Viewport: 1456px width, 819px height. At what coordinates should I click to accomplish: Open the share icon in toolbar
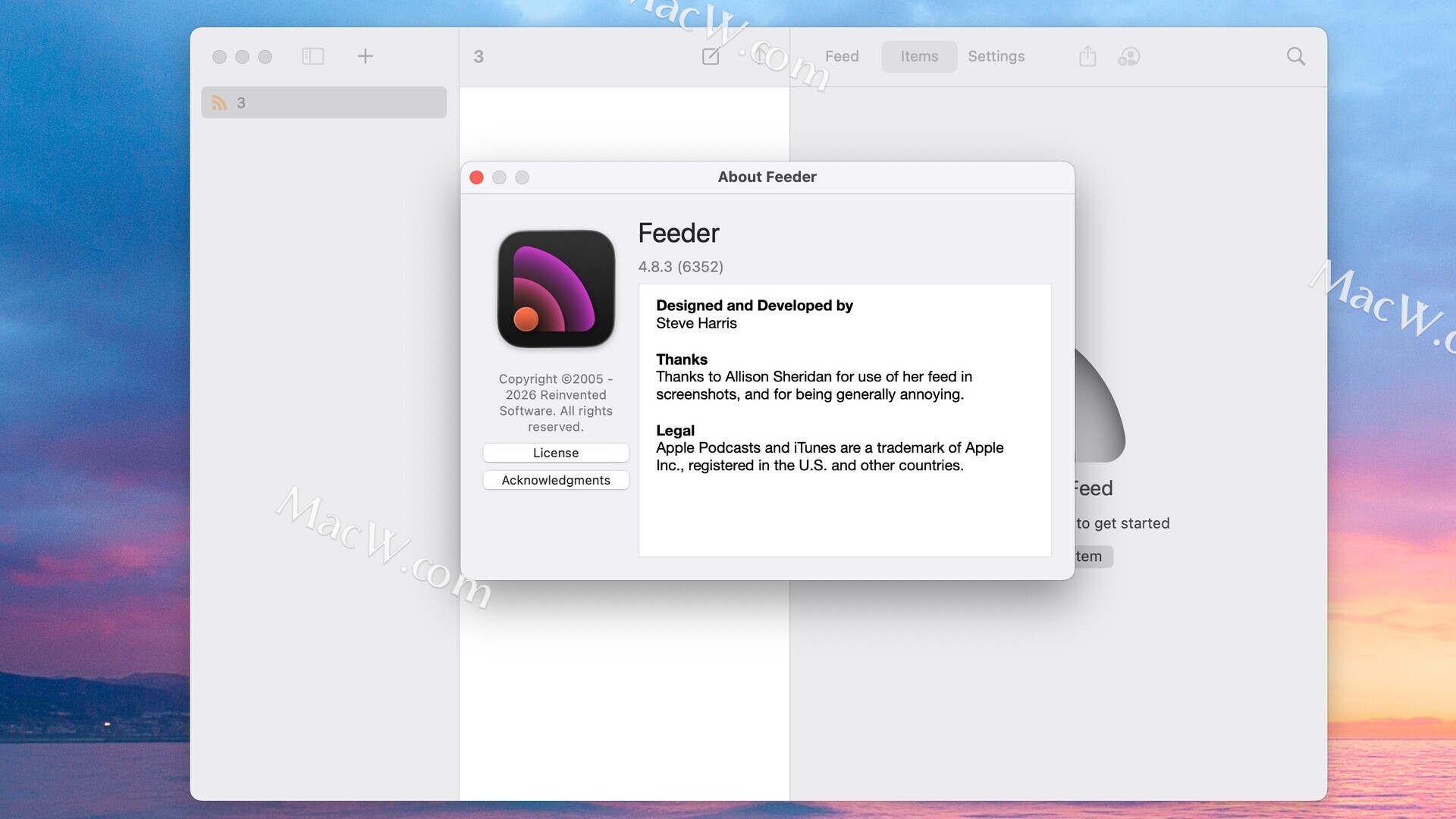point(1087,56)
